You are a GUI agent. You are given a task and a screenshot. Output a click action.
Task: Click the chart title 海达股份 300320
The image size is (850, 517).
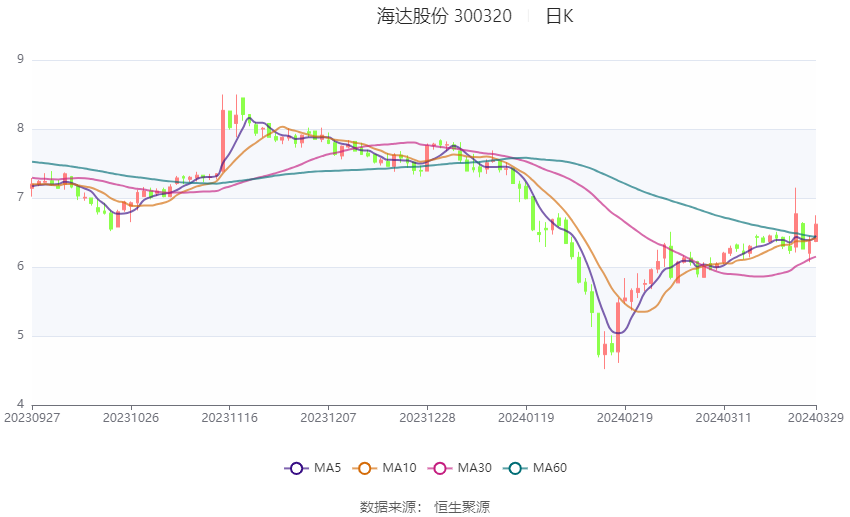pos(444,16)
